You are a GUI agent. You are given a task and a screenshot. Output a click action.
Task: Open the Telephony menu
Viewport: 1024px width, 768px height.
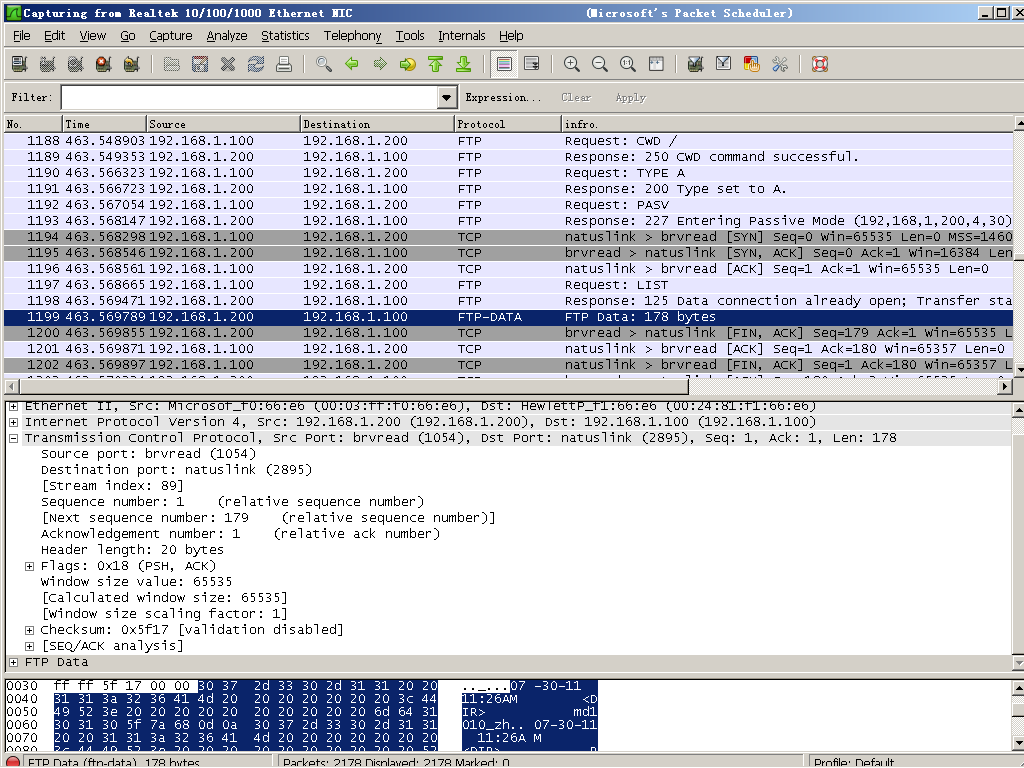[x=352, y=35]
